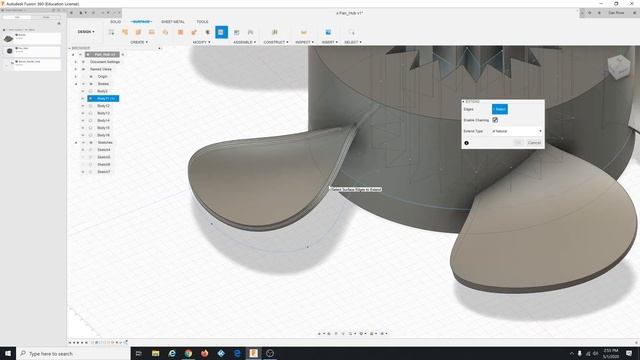Open the CONSTRUCT dropdown menu
640x360 pixels.
276,42
